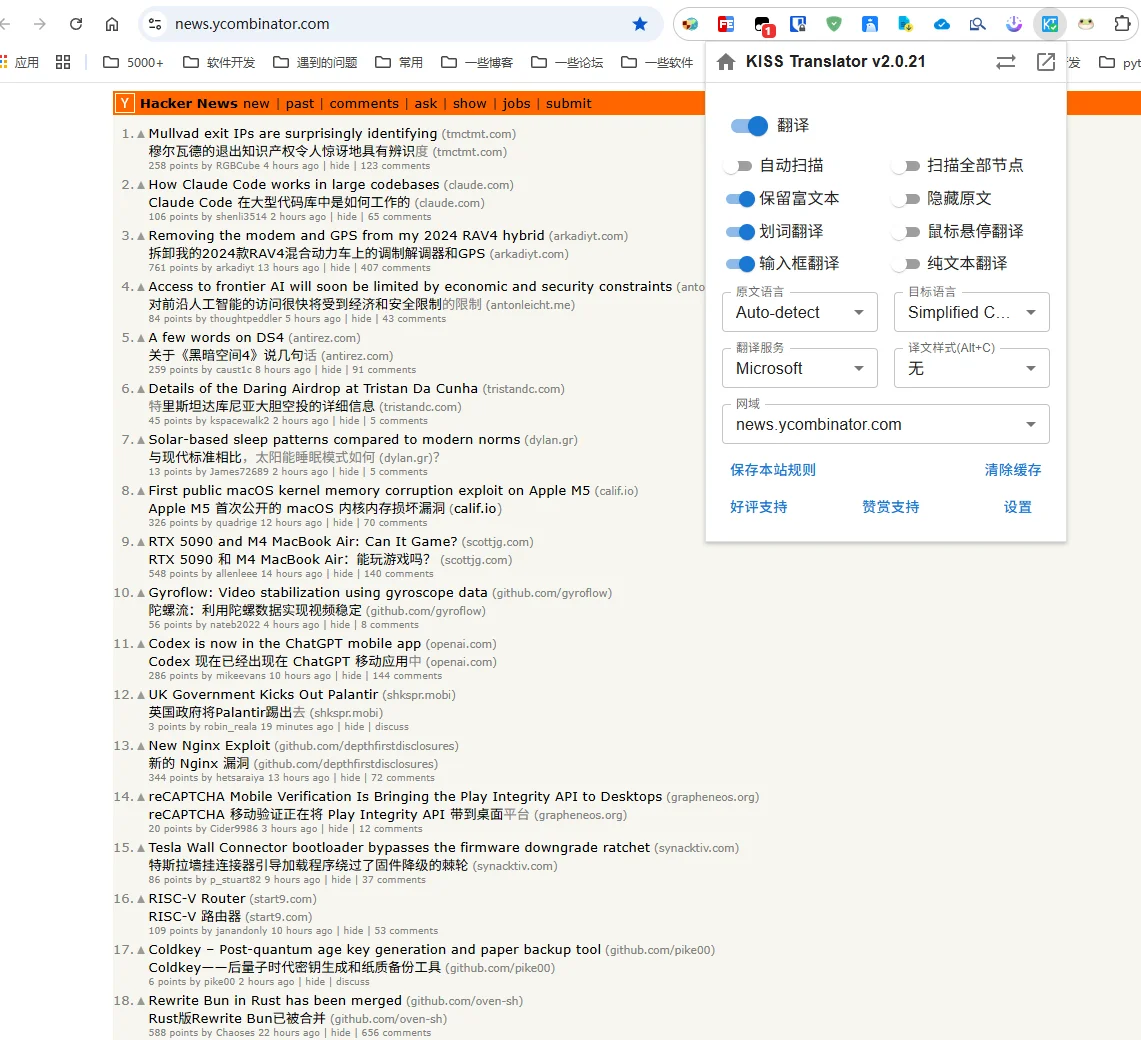Click the magnifier search extension icon
1141x1040 pixels.
pyautogui.click(x=977, y=24)
